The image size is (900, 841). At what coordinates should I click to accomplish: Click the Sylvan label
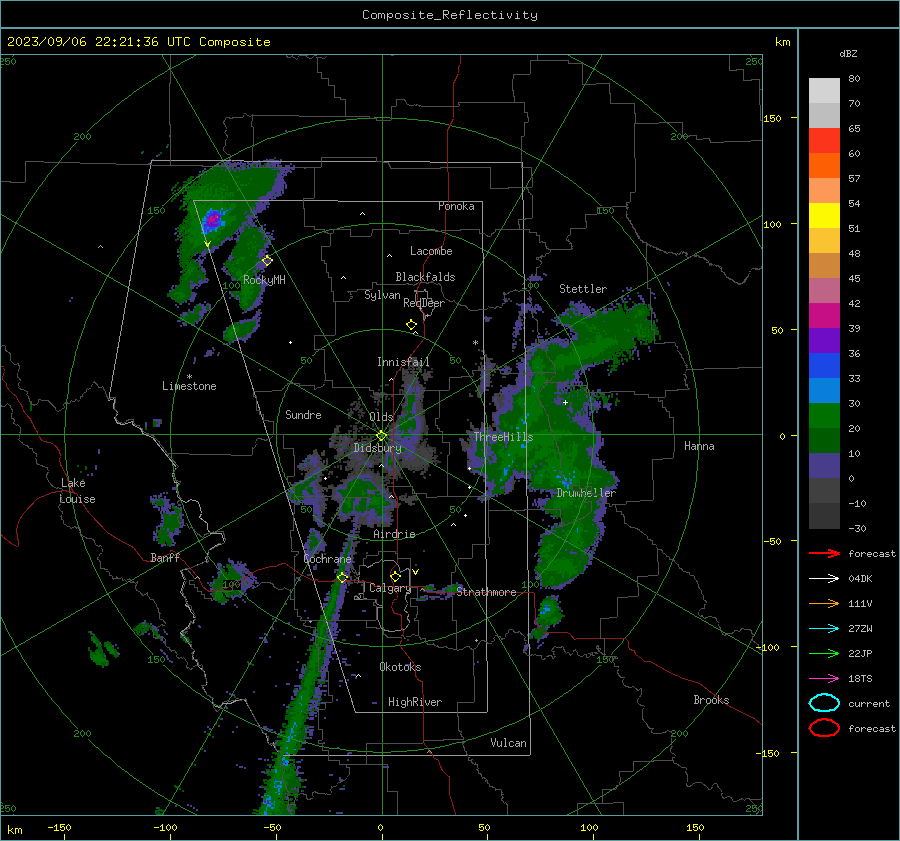pyautogui.click(x=382, y=296)
